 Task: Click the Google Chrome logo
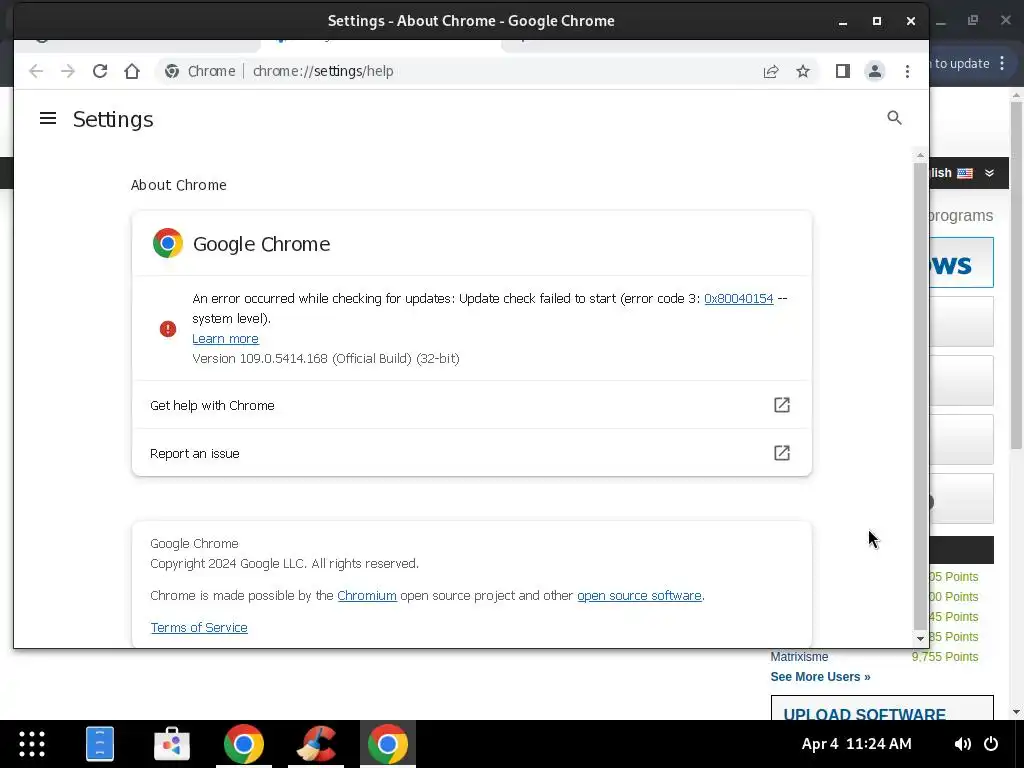tap(168, 244)
